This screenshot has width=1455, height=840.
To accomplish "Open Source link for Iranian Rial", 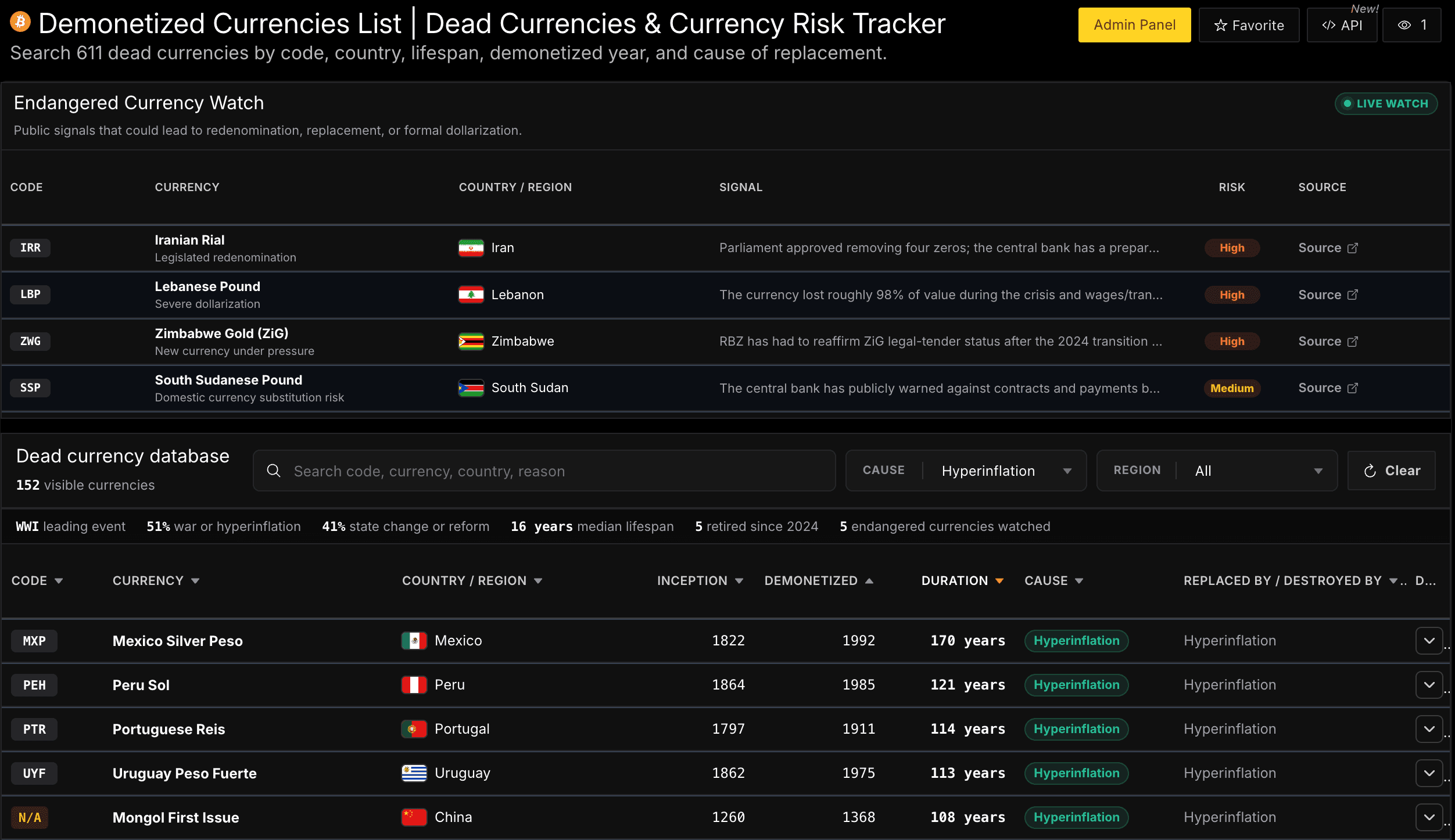I will (1328, 247).
